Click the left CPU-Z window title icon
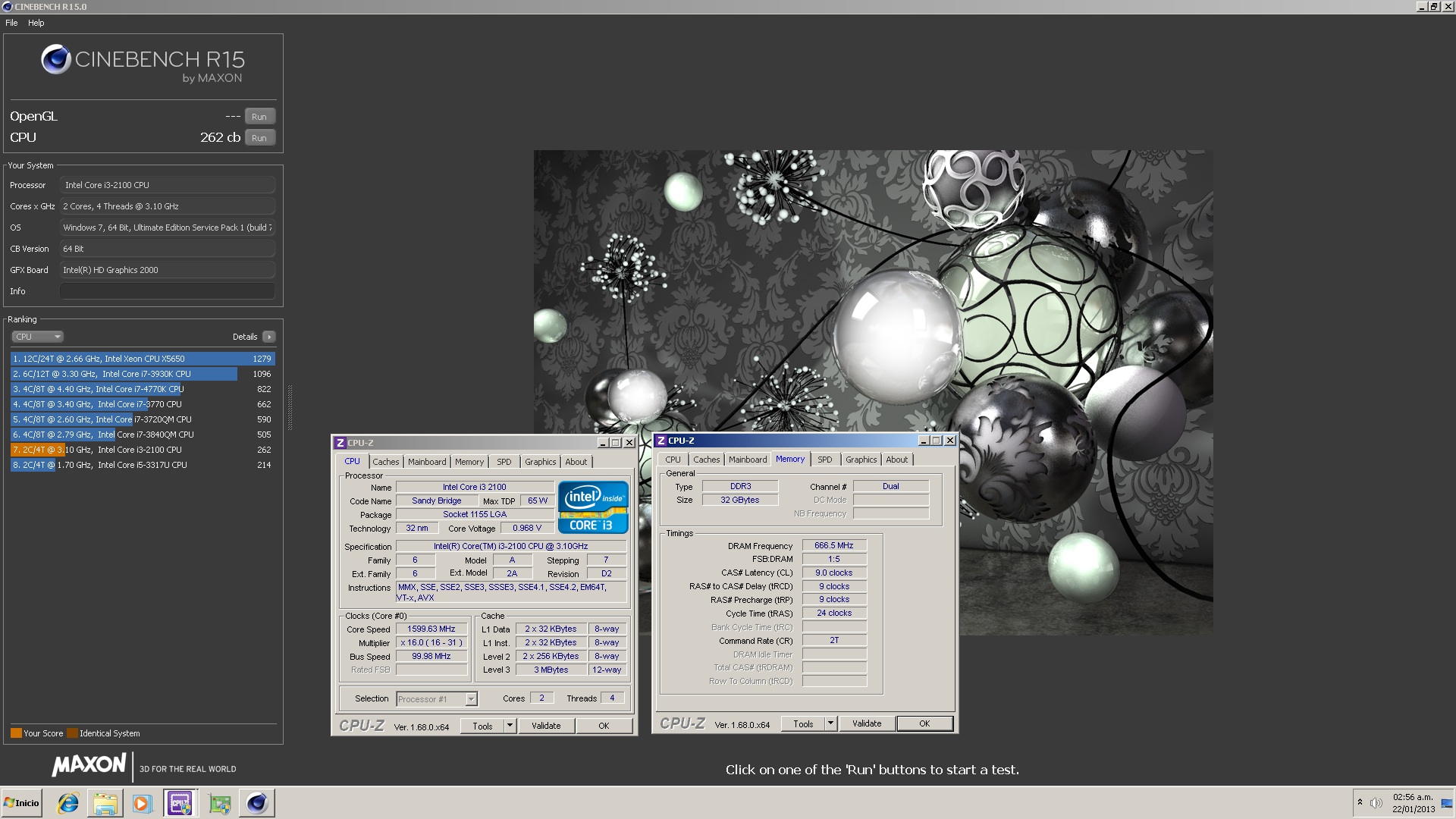Viewport: 1456px width, 819px height. click(x=340, y=443)
